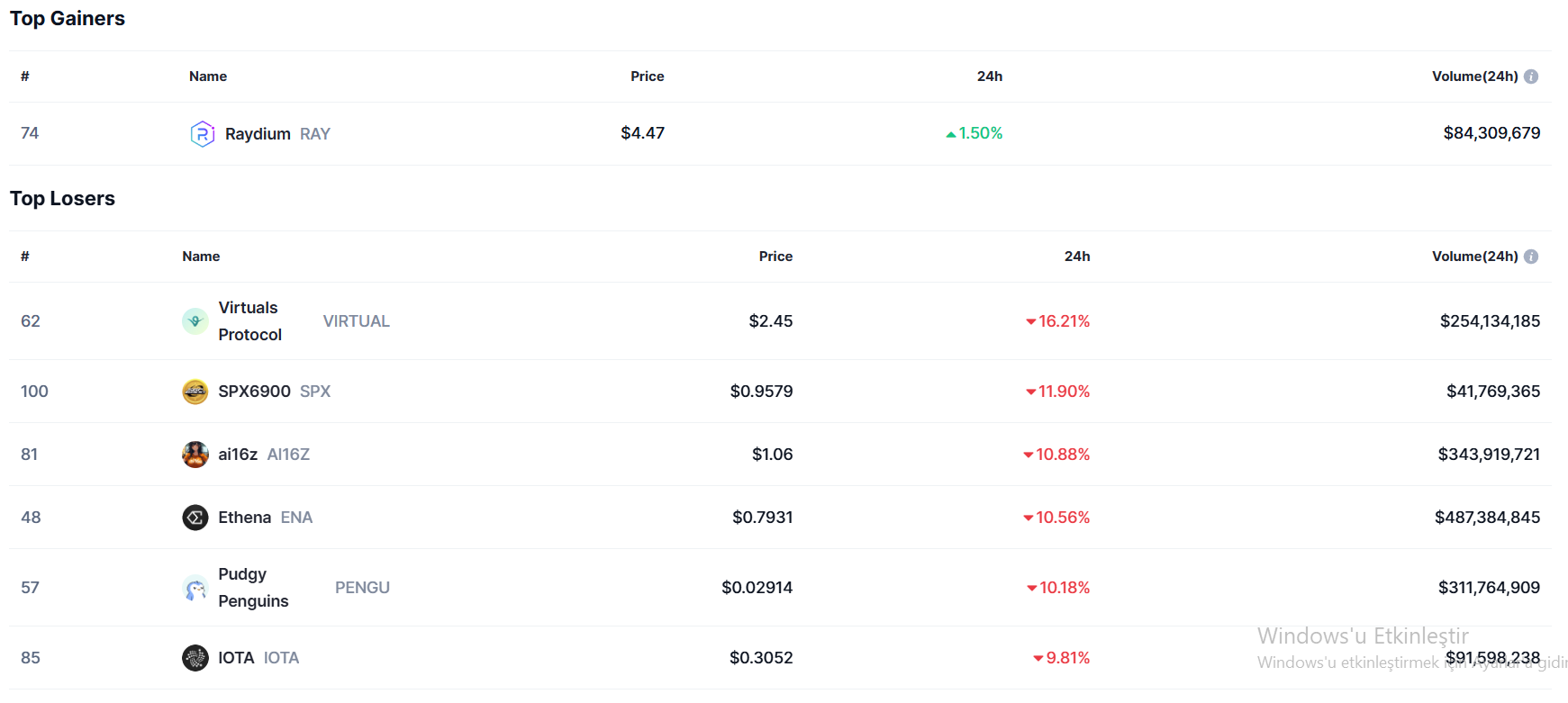1568x703 pixels.
Task: Click the Pudgy Penguins logo icon
Action: click(195, 588)
